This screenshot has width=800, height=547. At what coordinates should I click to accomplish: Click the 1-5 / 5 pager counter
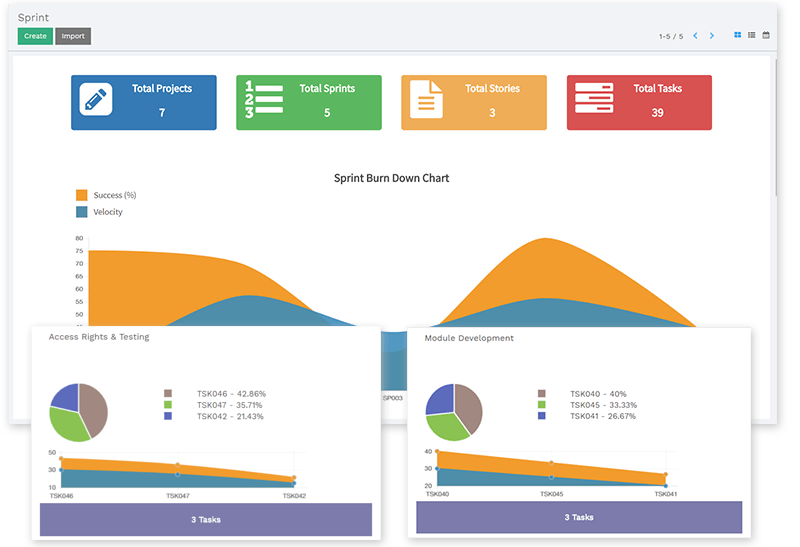(670, 36)
